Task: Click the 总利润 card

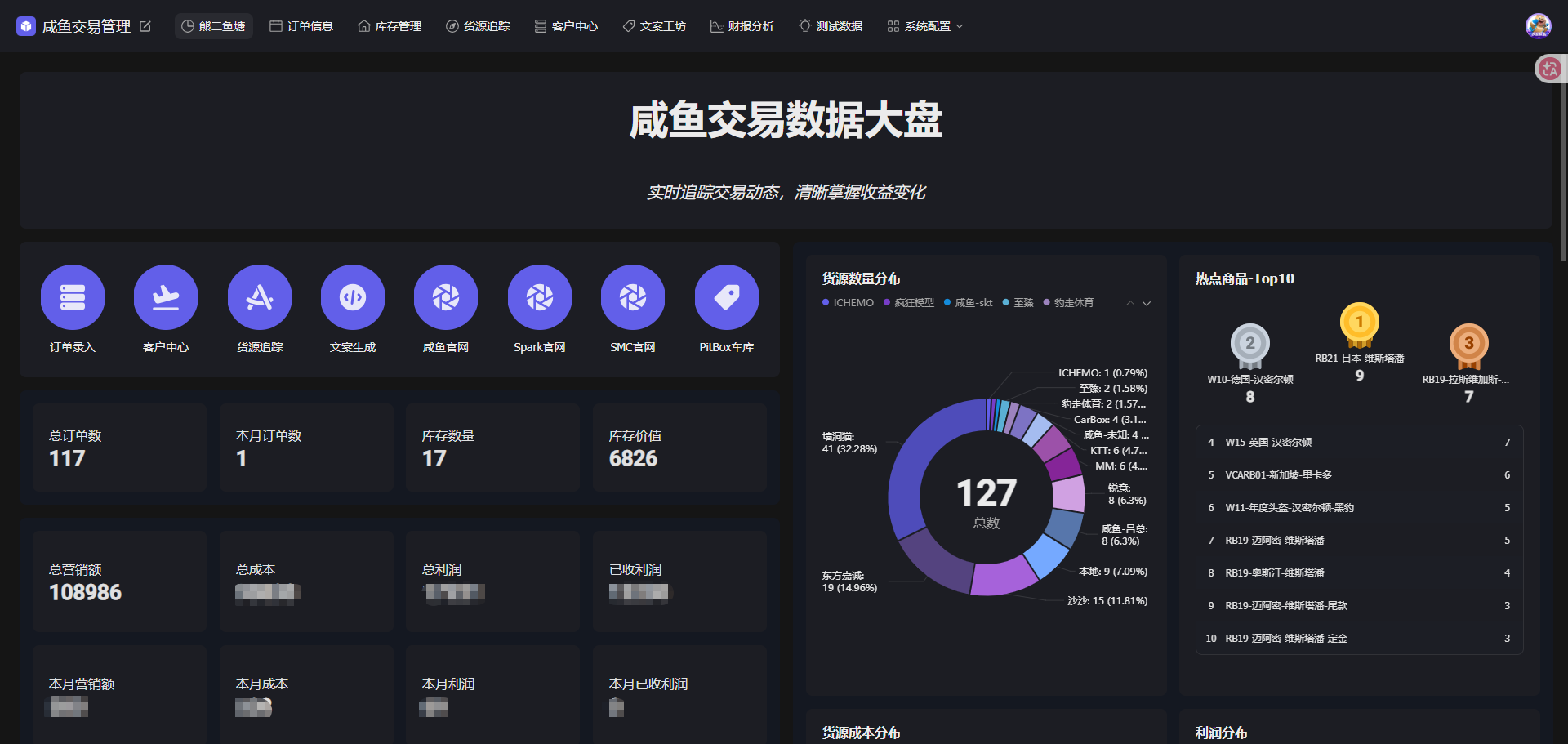Action: point(492,581)
